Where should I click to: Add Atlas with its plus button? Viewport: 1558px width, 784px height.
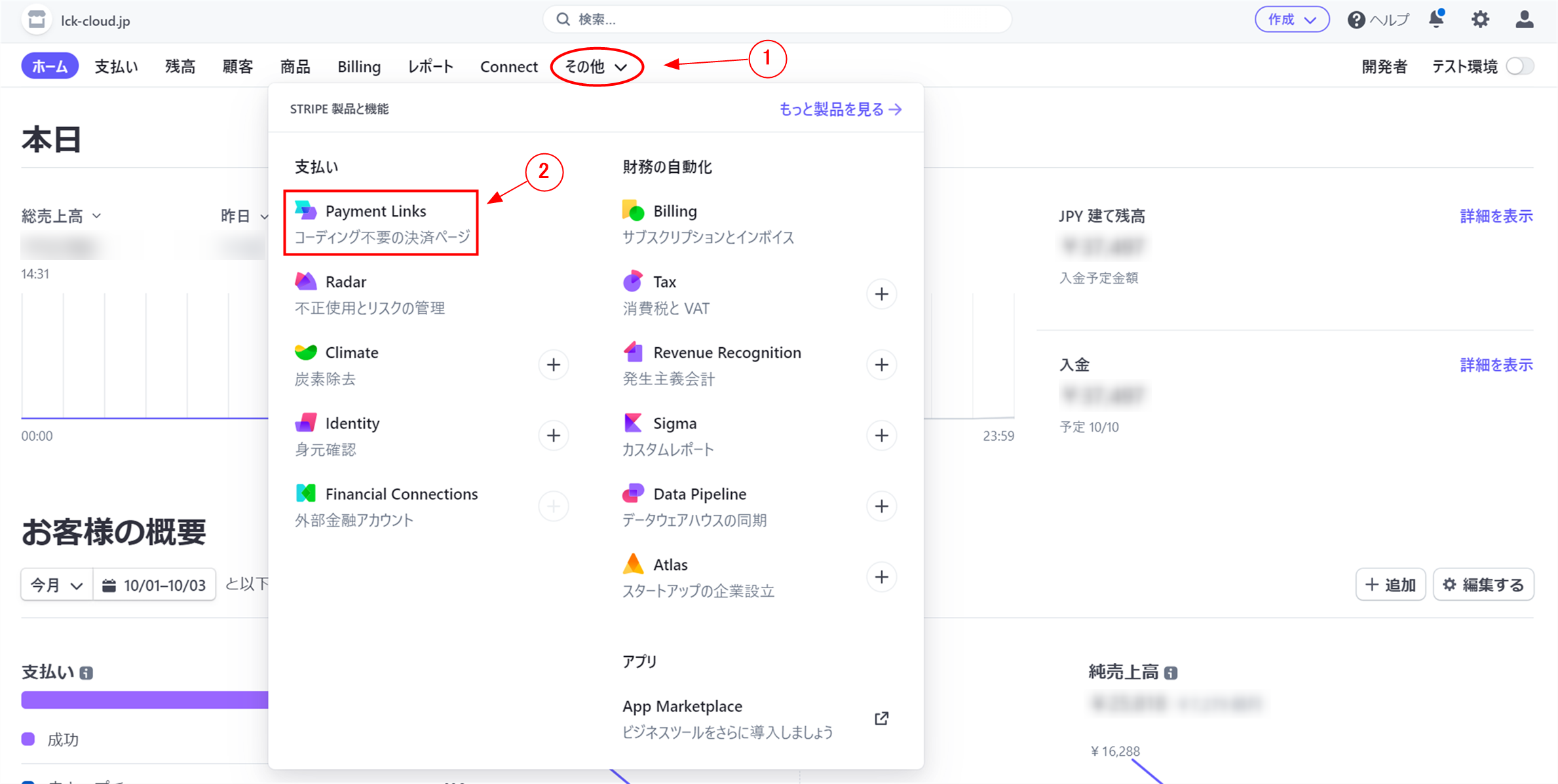[882, 577]
